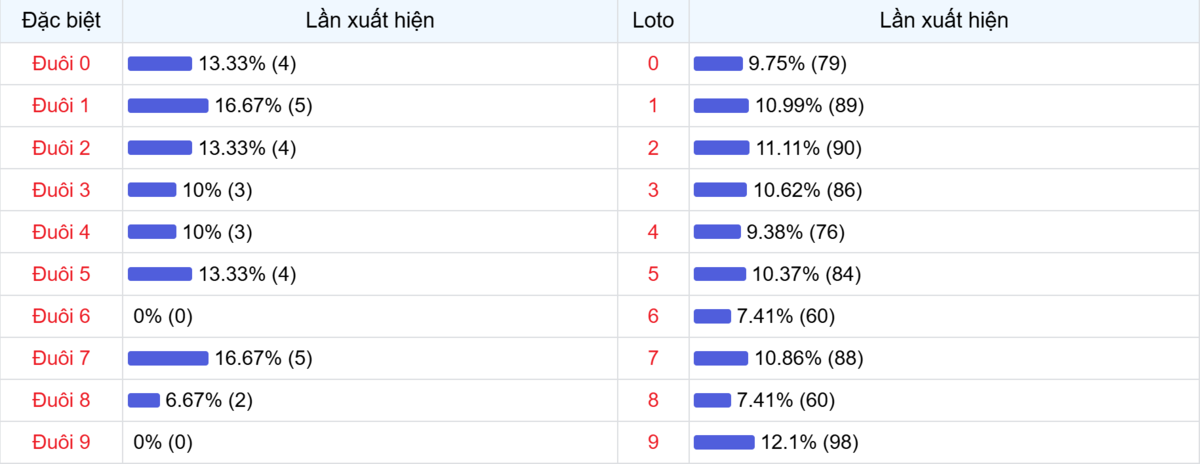Click the blue bar for Loto 2
Screen dimensions: 1200x464
point(721,148)
